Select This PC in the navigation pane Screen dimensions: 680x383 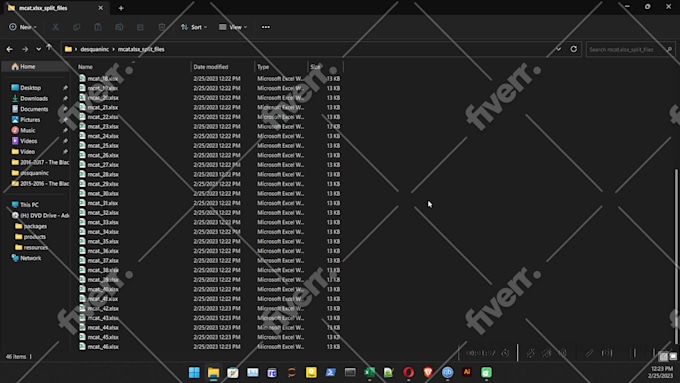pos(29,205)
